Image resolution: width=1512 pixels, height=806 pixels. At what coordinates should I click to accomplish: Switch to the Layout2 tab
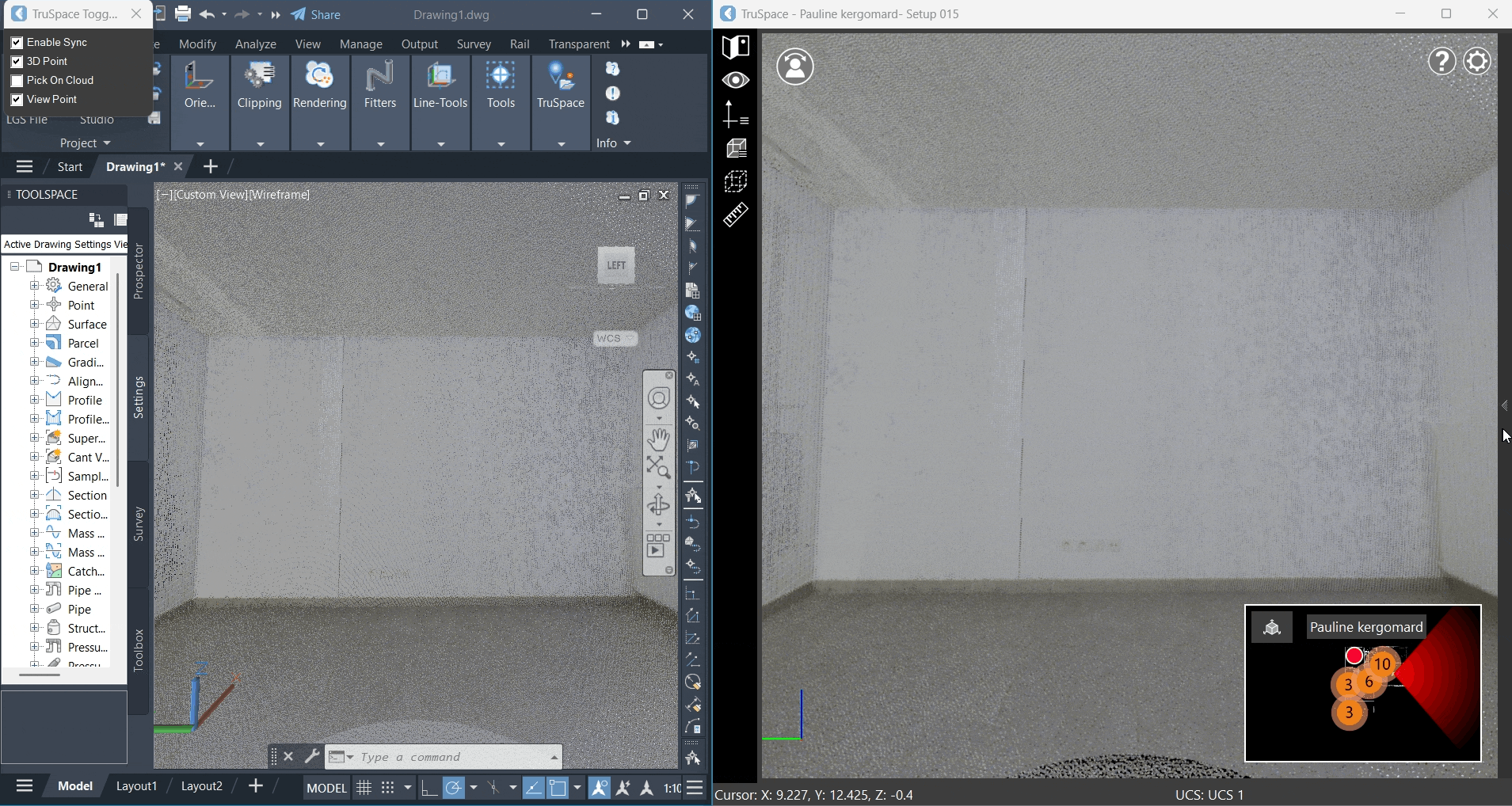(200, 785)
